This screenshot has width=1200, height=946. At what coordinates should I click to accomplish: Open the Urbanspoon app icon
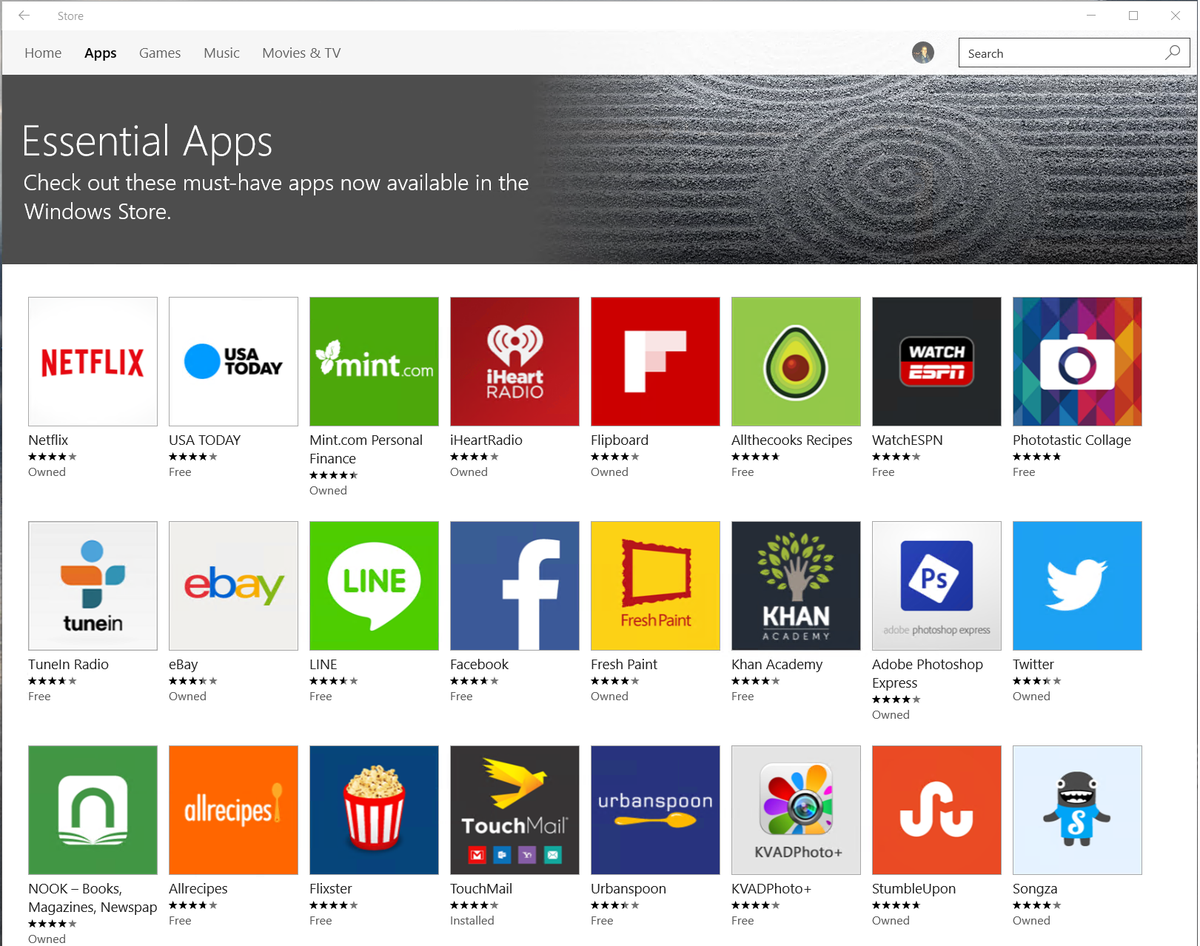tap(655, 810)
